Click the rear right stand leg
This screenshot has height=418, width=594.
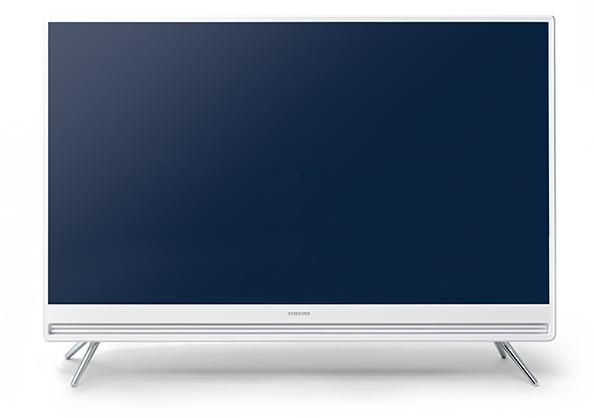pyautogui.click(x=500, y=350)
